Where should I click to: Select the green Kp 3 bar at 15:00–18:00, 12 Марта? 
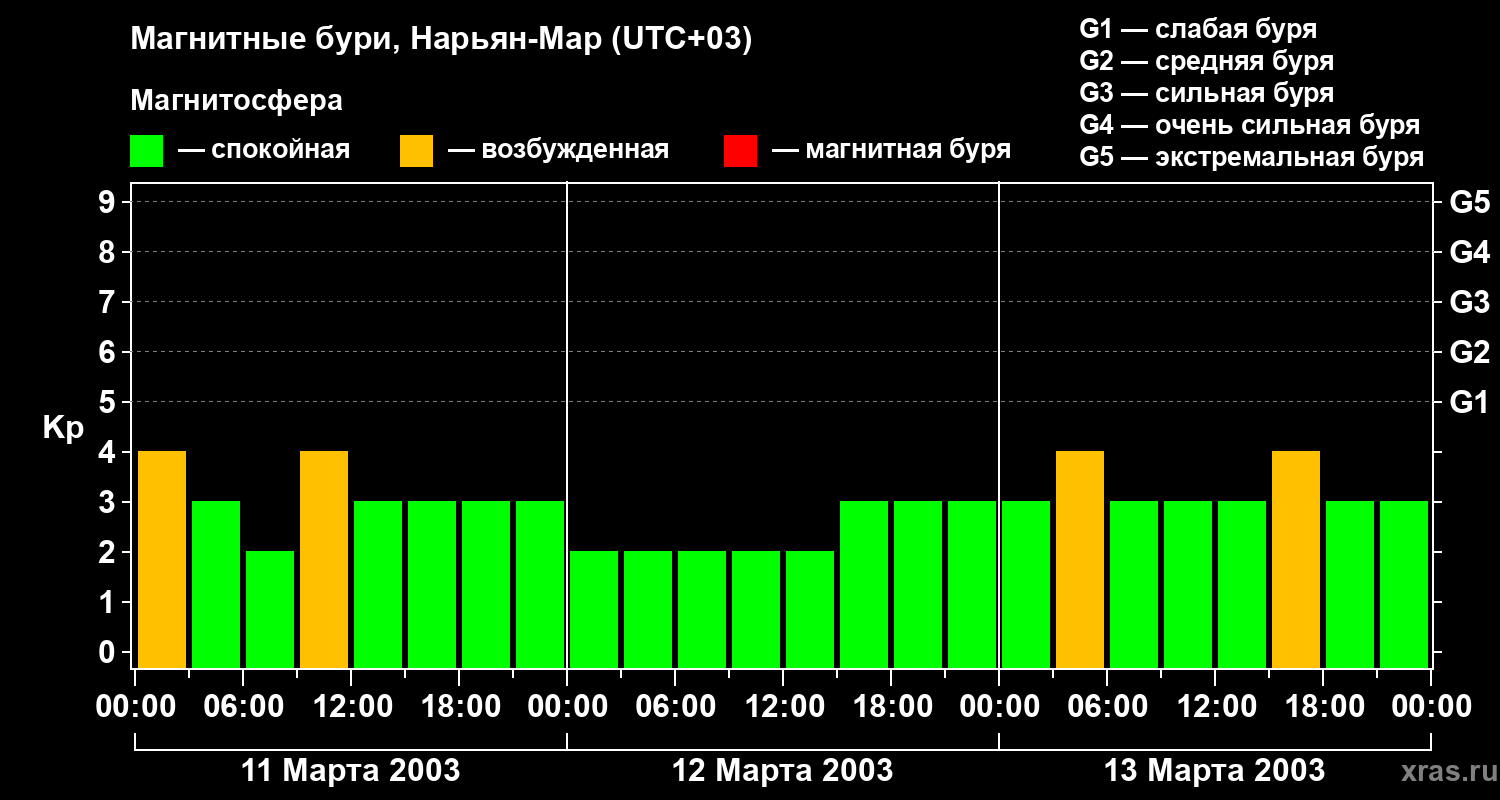tap(864, 584)
